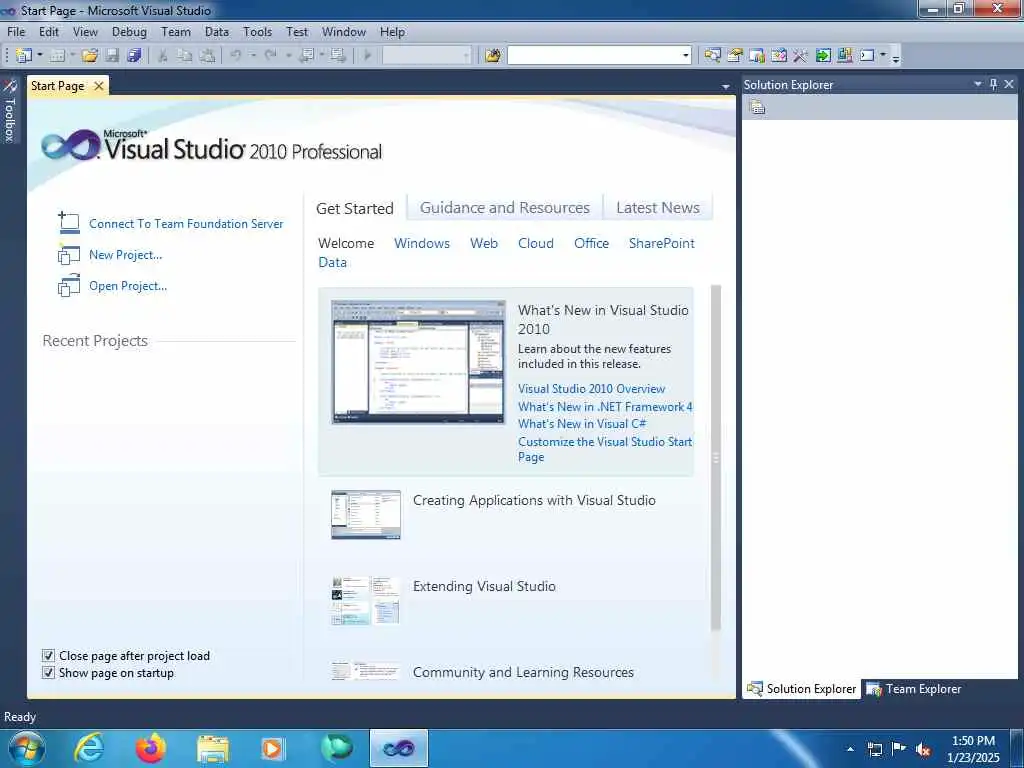The width and height of the screenshot is (1024, 768).
Task: Click the Add New Item toolbar icon
Action: [57, 56]
